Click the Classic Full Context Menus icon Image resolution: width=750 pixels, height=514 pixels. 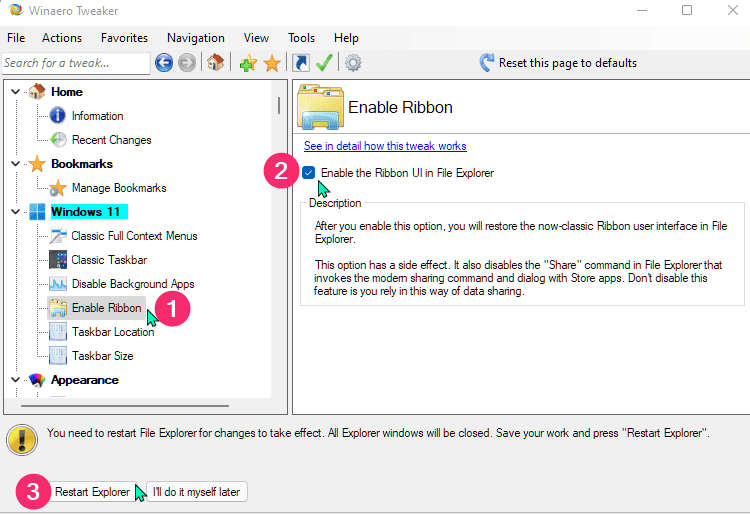coord(58,236)
